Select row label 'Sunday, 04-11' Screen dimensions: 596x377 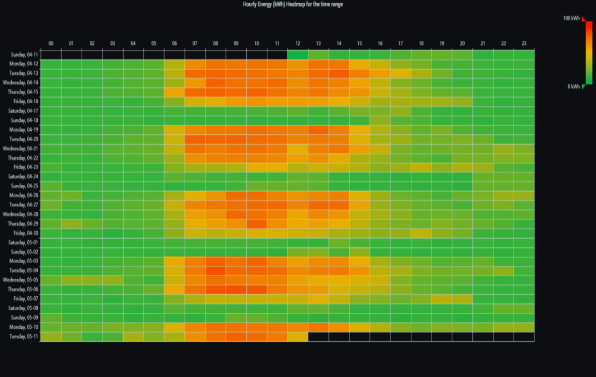(25, 55)
